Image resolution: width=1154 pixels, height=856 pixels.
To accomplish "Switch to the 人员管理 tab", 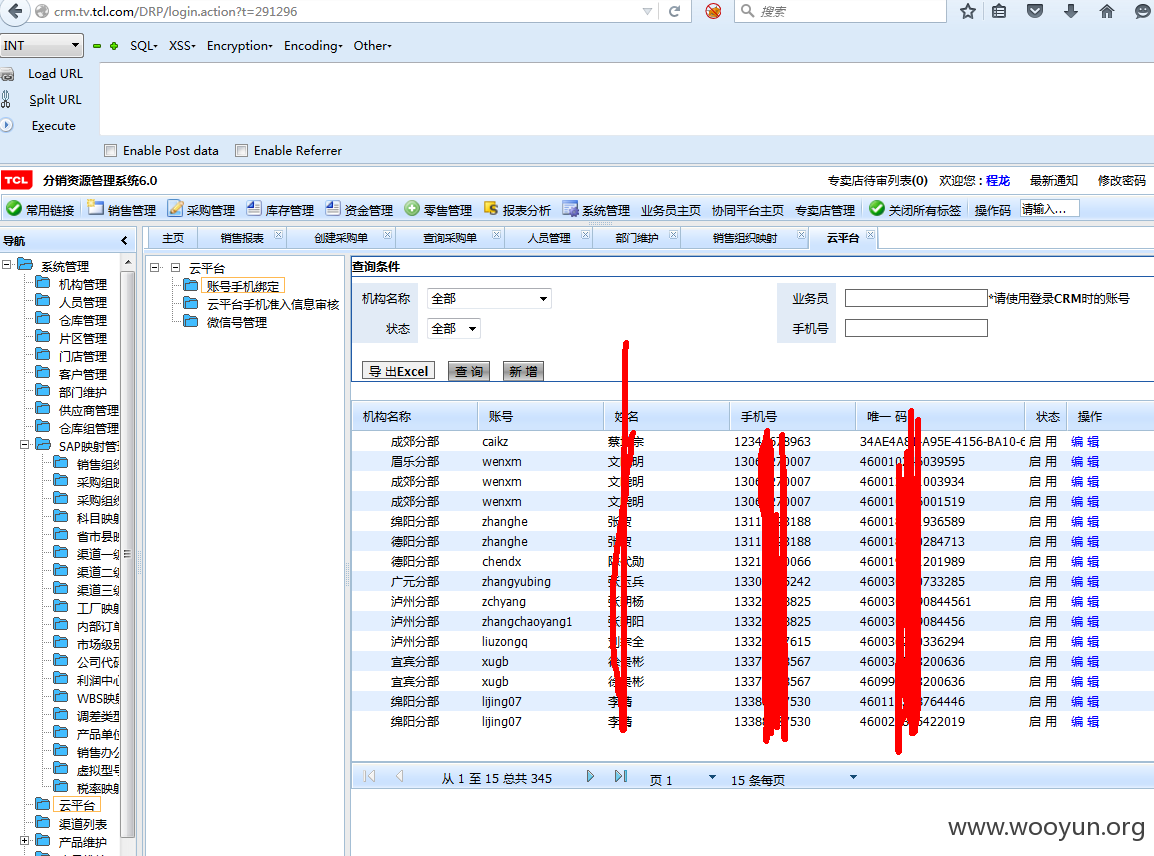I will [x=549, y=238].
